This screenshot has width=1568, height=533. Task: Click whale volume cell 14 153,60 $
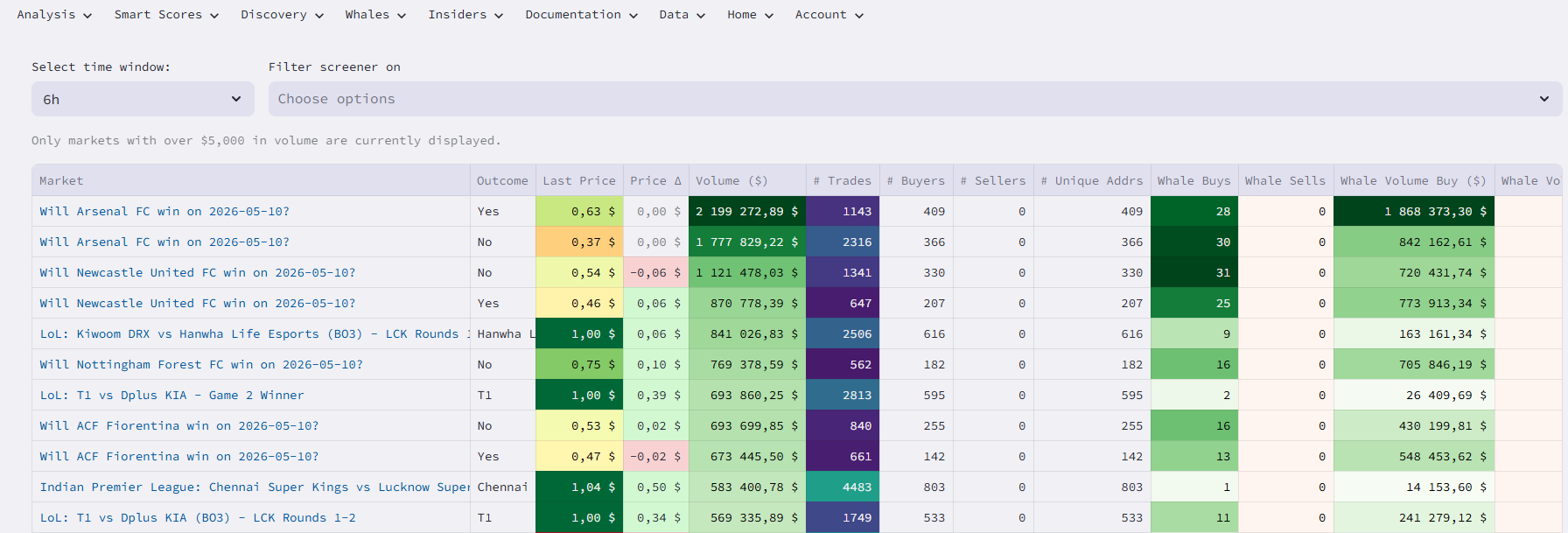click(1414, 487)
